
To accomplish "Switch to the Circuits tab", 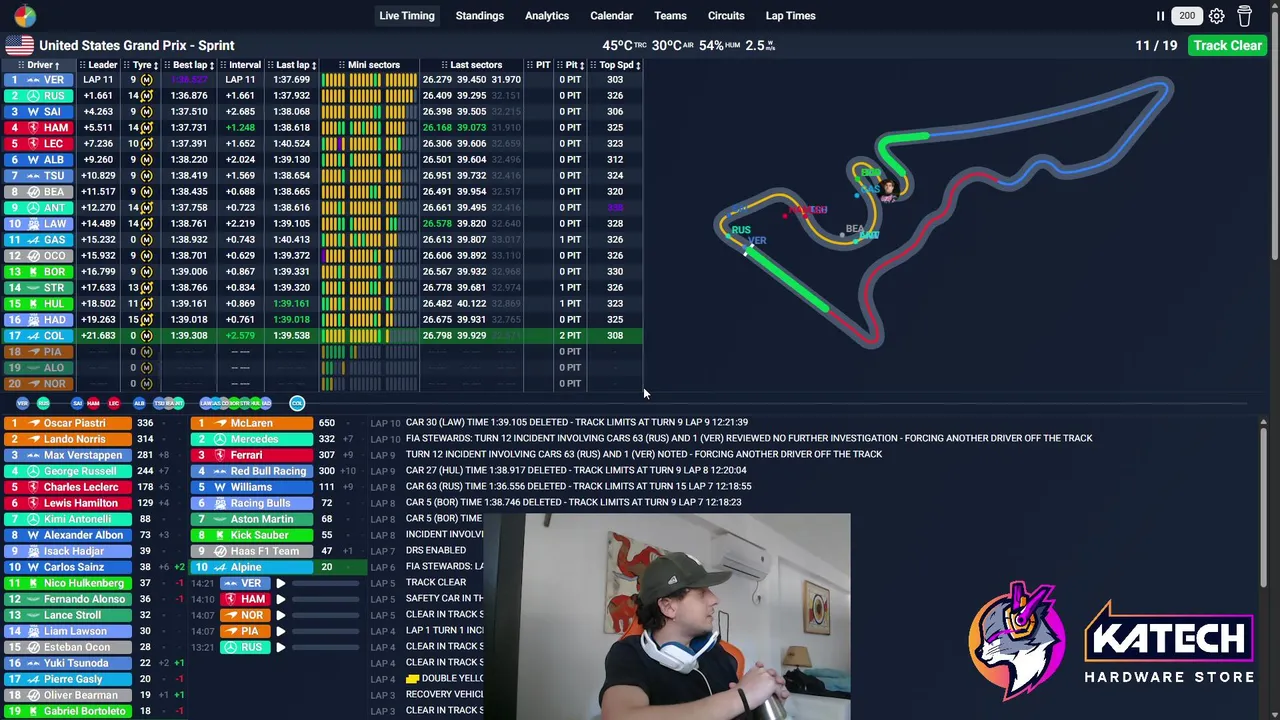I will [x=726, y=16].
